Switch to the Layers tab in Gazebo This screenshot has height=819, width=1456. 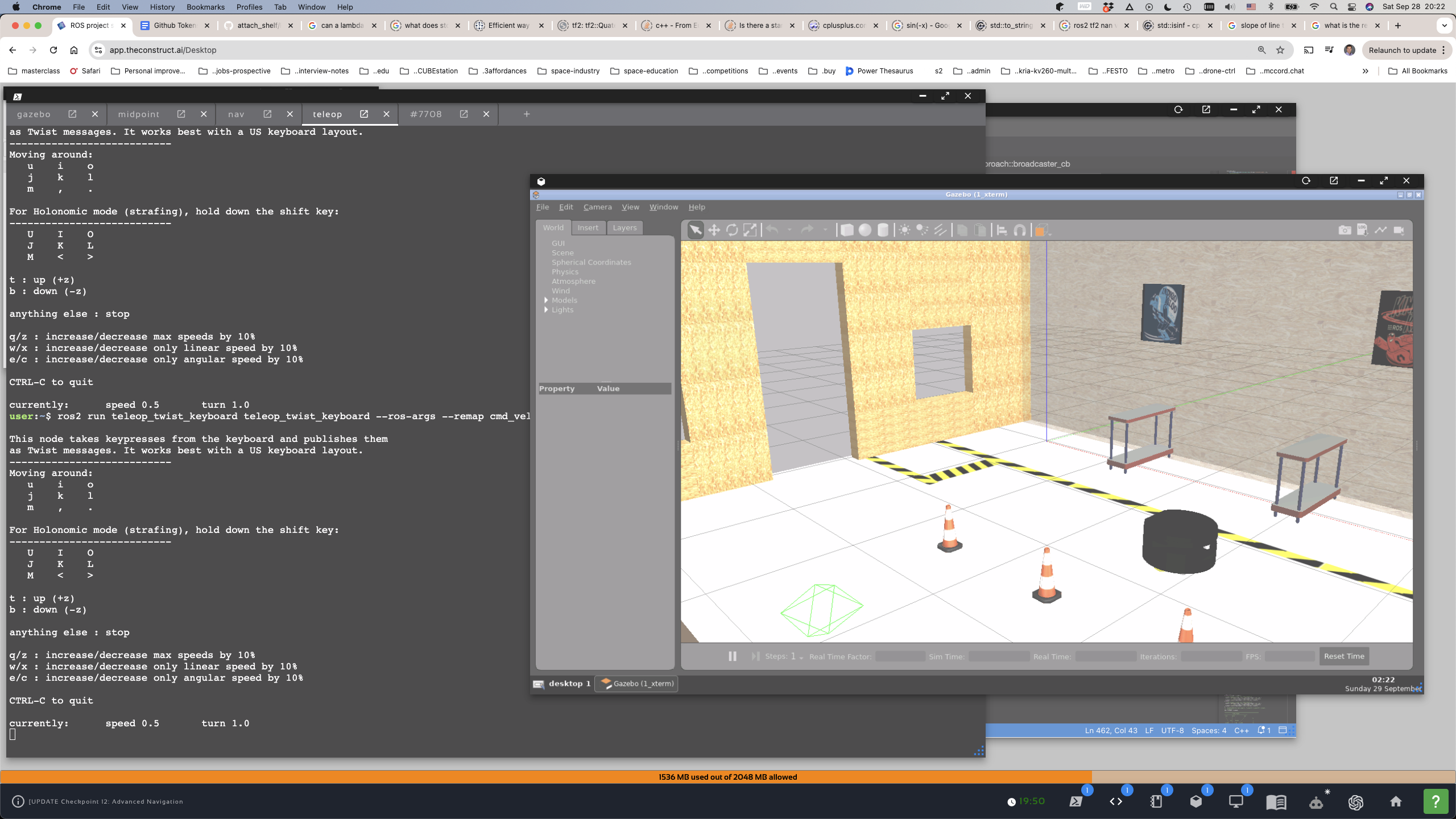tap(624, 227)
